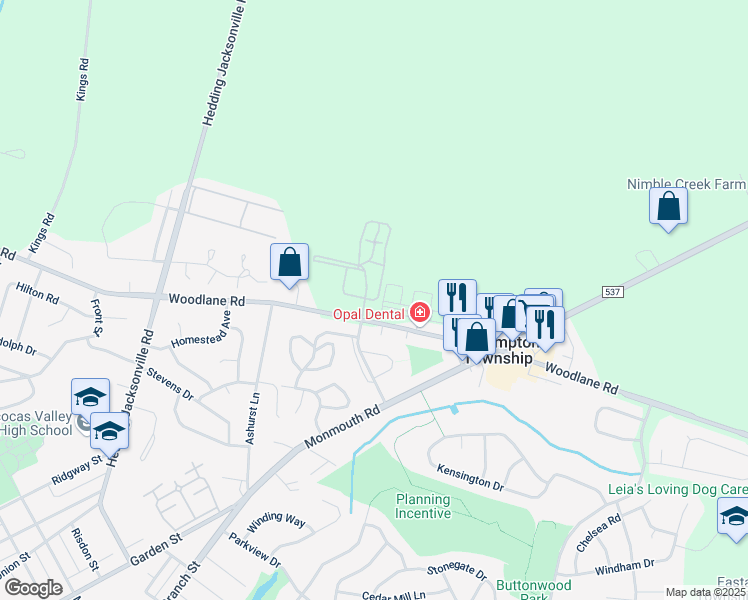Select the Buttonwood Park label
748x600 pixels.
coord(533,590)
